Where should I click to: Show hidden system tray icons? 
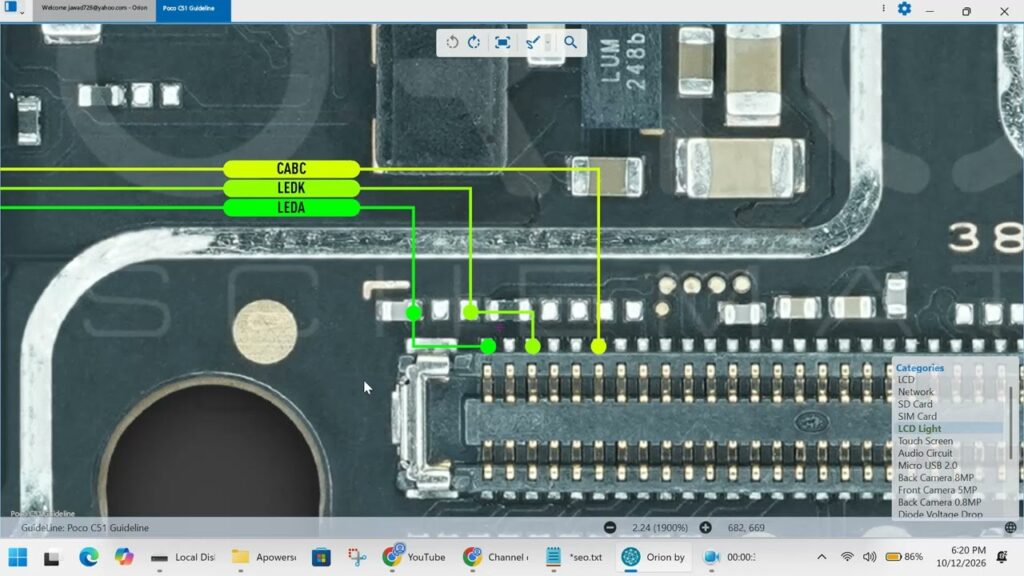[822, 557]
